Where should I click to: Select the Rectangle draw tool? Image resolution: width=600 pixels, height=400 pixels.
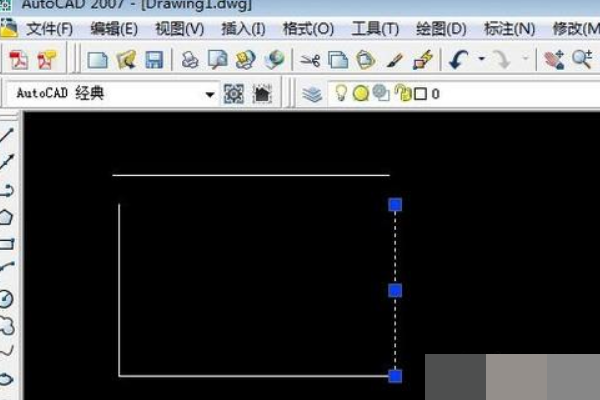pos(7,245)
